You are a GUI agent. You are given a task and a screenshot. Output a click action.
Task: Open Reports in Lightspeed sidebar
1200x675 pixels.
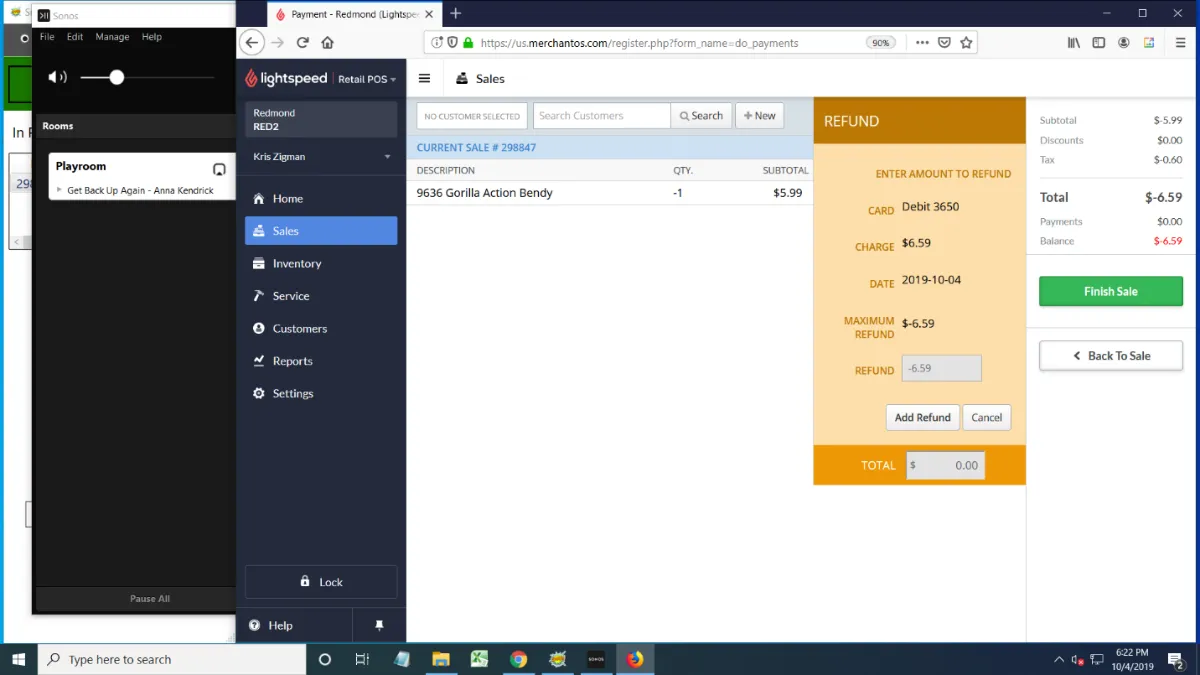(321, 361)
